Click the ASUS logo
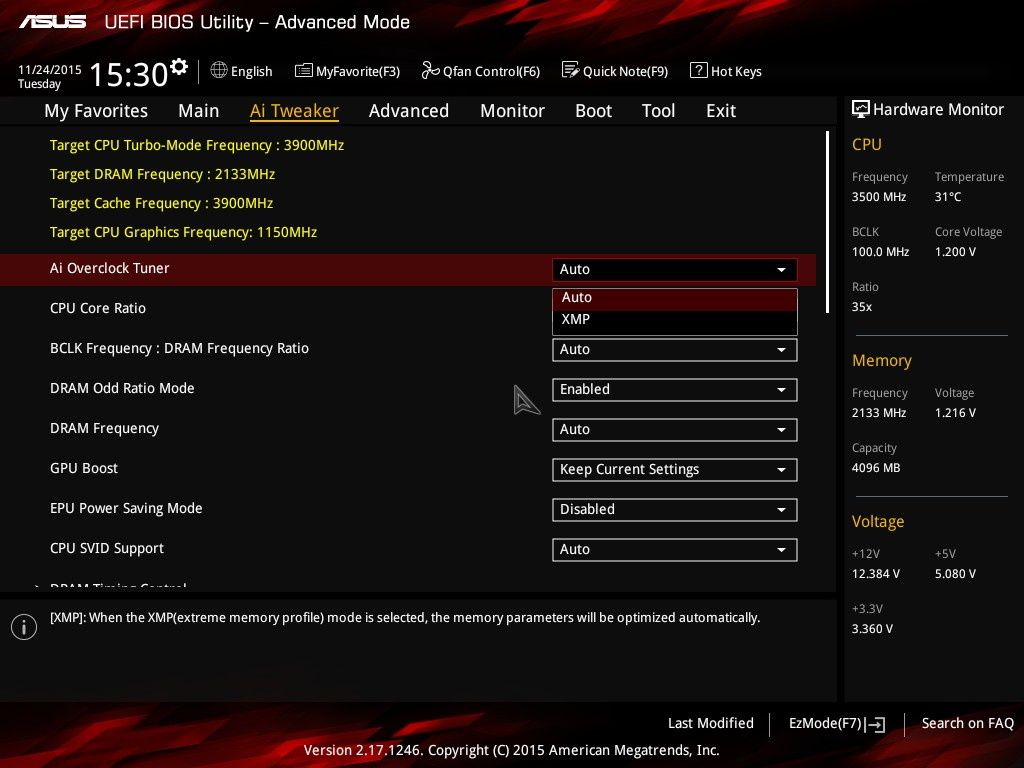Screen dimensions: 1024x768 (52, 22)
